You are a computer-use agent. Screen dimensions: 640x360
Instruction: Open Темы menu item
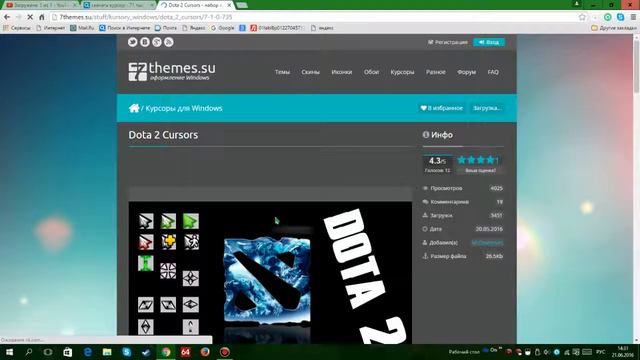coord(282,72)
